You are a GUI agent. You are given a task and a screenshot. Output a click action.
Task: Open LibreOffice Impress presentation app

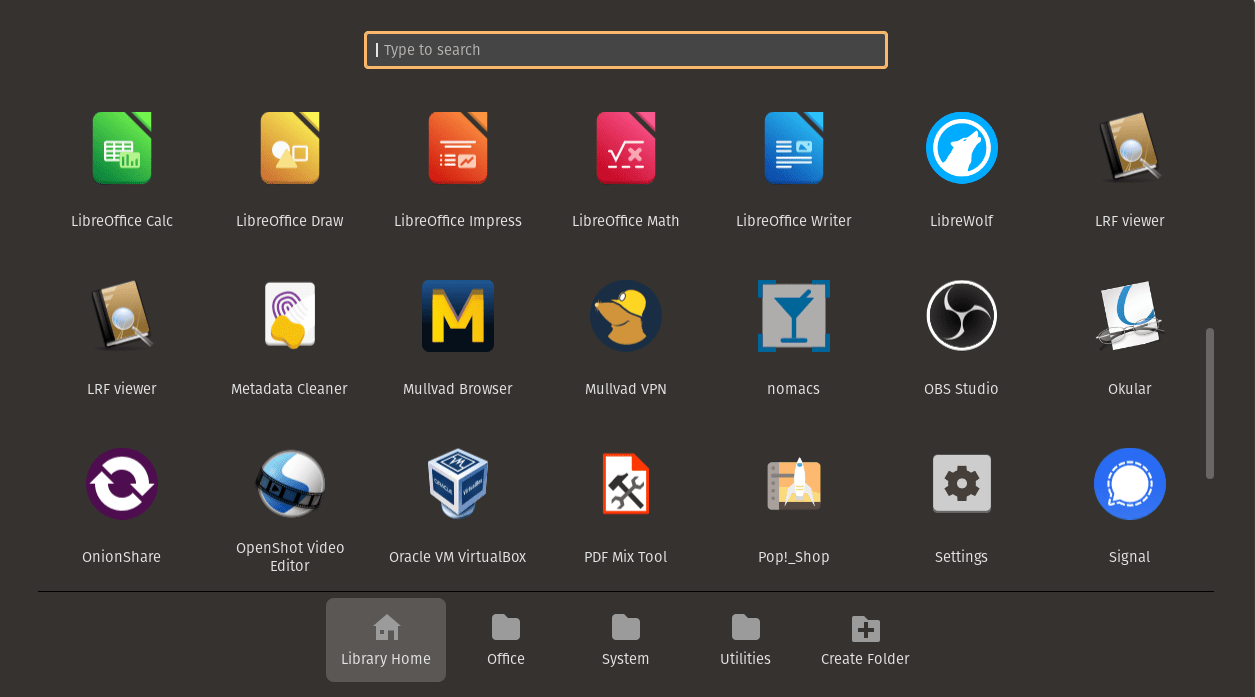pos(458,148)
